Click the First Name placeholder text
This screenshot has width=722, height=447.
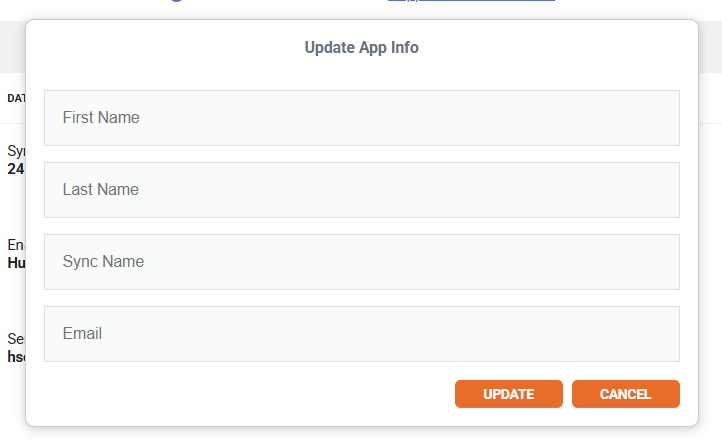[101, 117]
